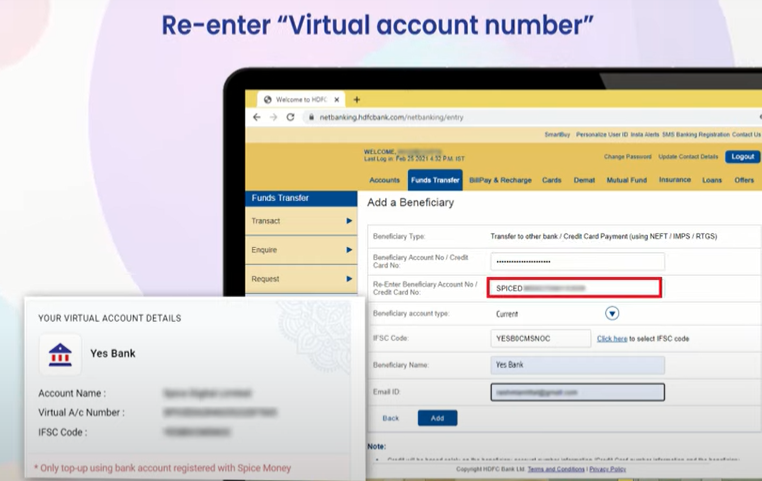Click here link to select IFSC code

click(612, 339)
